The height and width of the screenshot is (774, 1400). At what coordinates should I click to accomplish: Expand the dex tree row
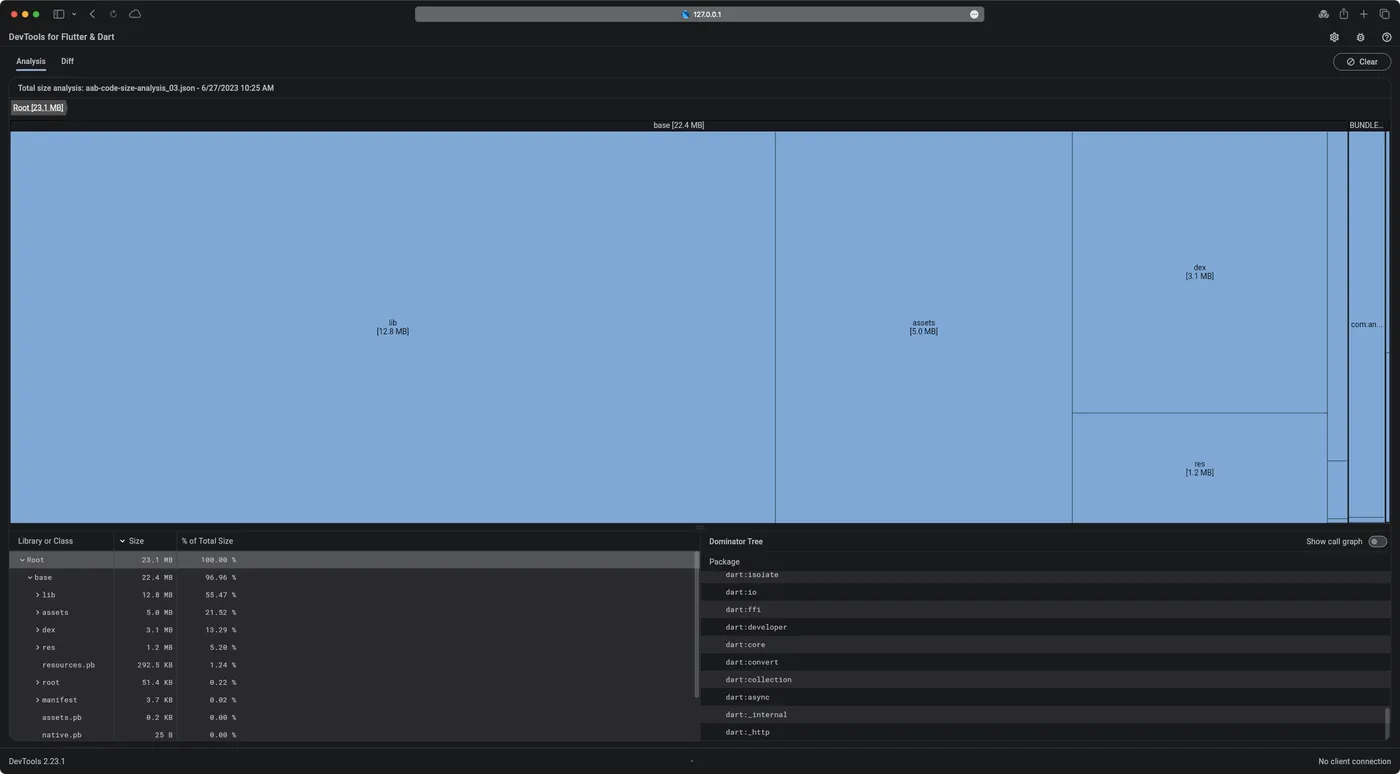click(x=38, y=630)
